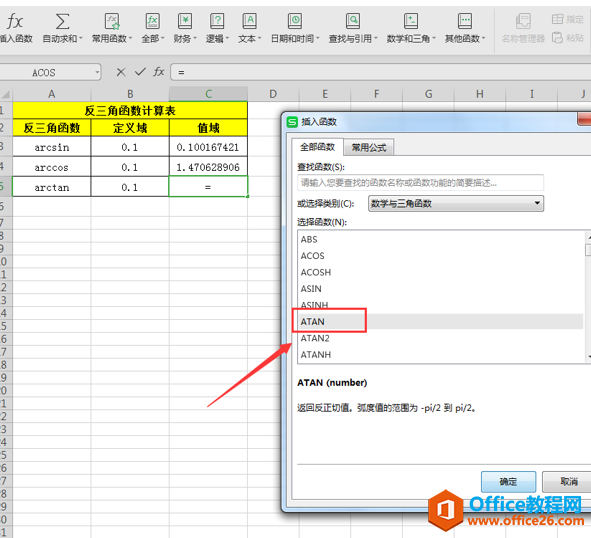
Task: Click the cell containing arccos
Action: (x=52, y=167)
